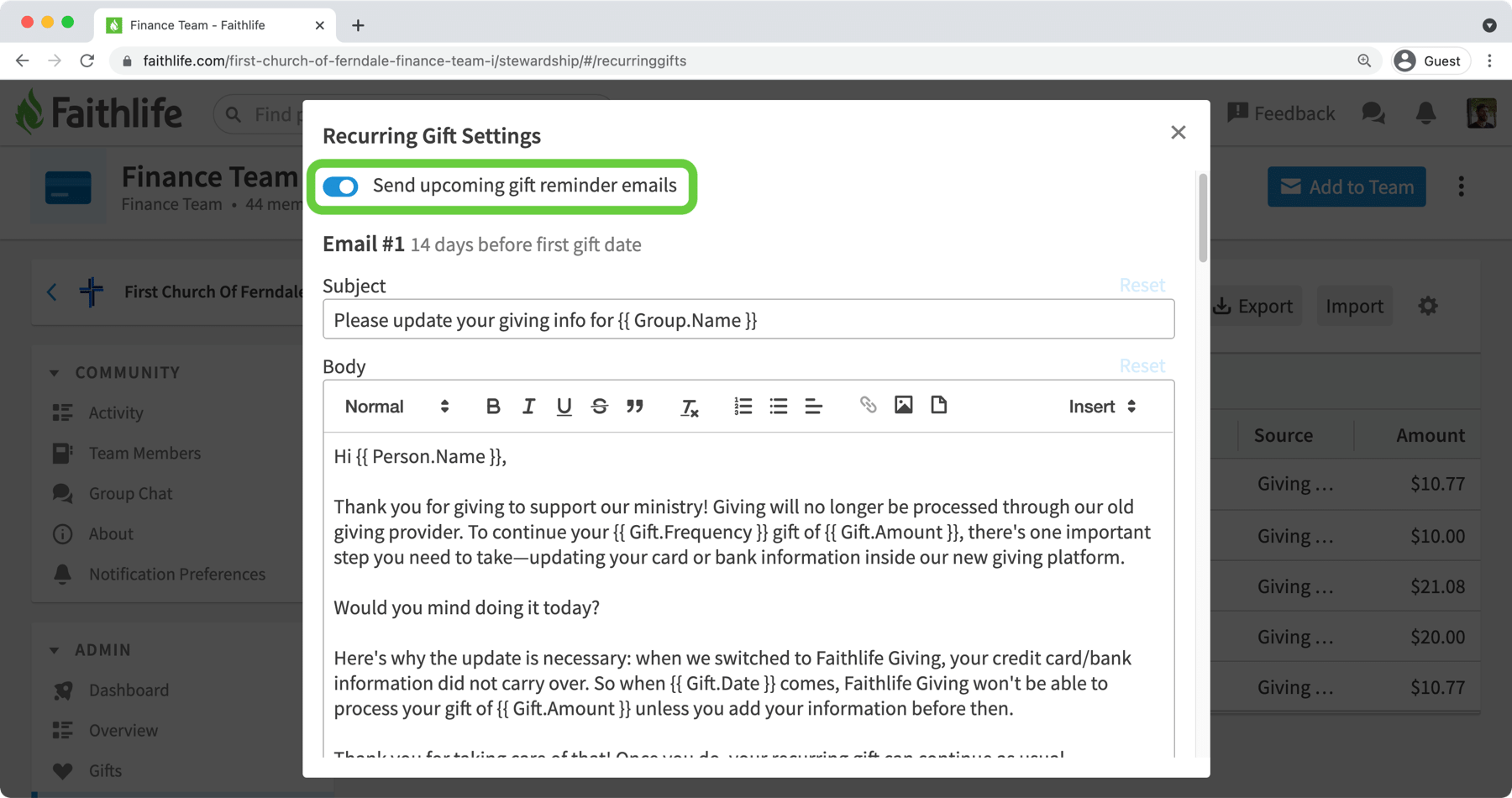Open the user profile avatar
1512x798 pixels.
tap(1481, 113)
